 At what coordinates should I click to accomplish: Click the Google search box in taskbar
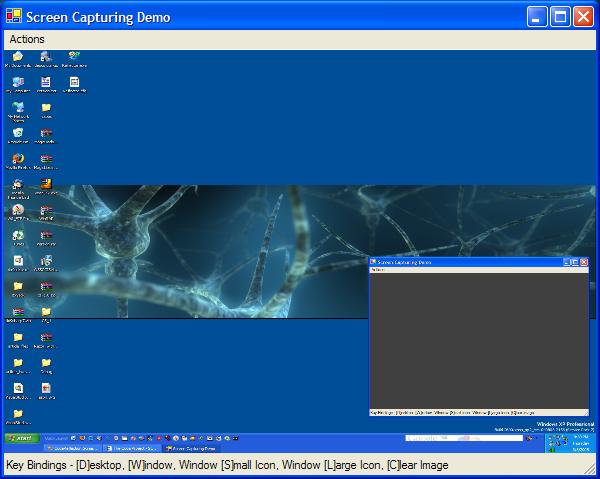click(x=464, y=438)
